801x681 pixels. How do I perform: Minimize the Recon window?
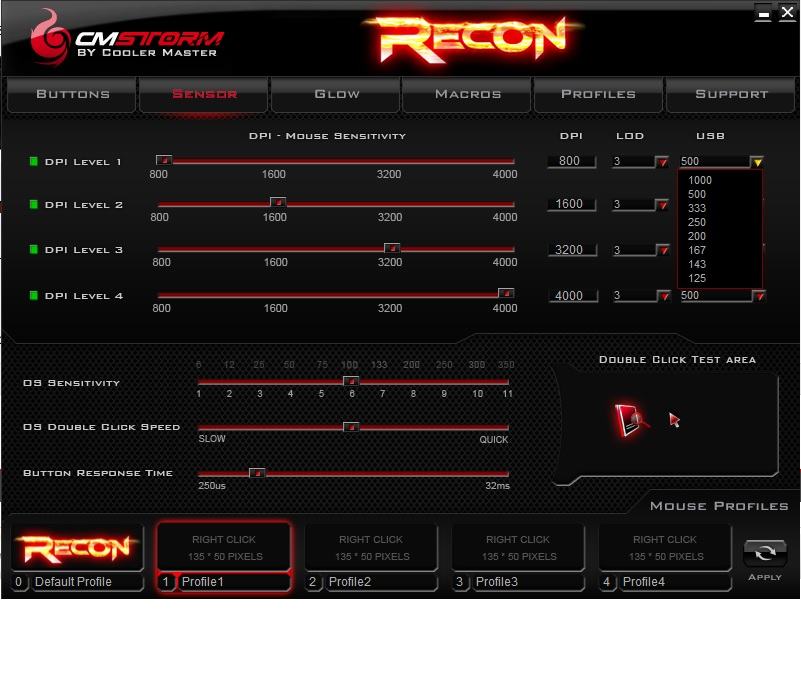coord(764,13)
